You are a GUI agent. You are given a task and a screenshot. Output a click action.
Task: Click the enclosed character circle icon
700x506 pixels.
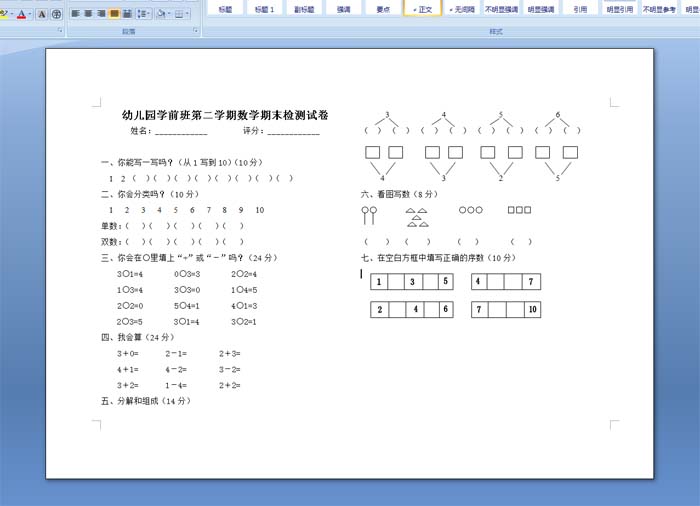56,14
